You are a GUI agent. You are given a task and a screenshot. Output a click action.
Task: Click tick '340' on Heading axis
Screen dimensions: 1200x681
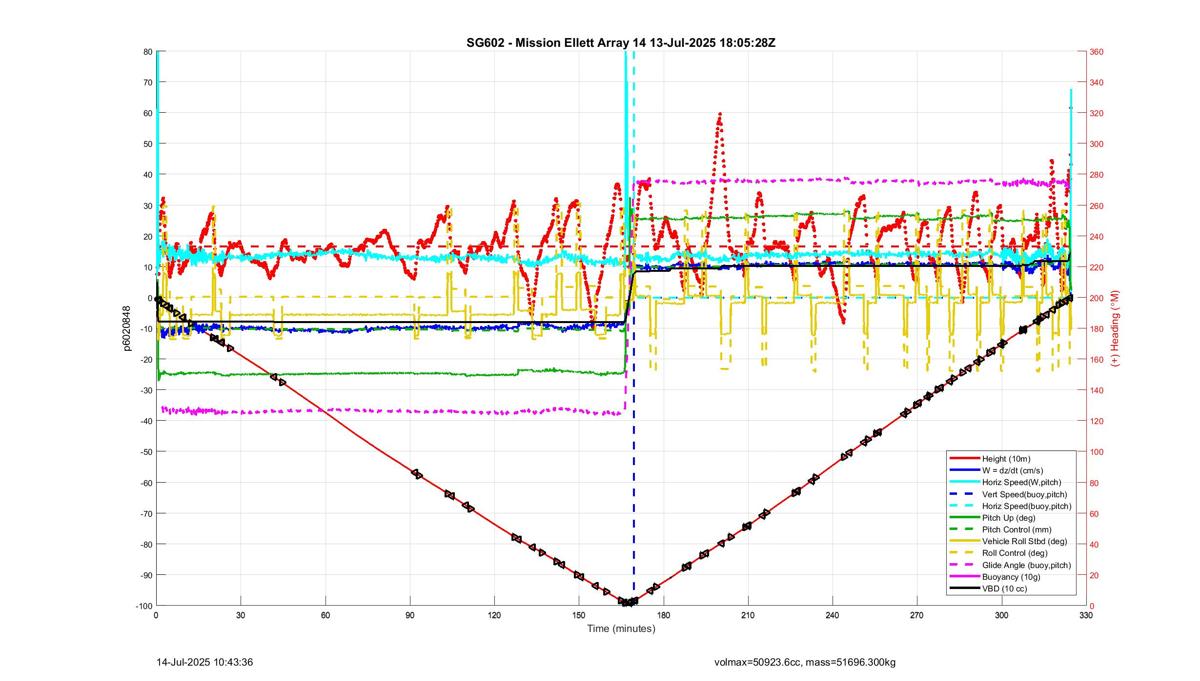click(x=1096, y=83)
